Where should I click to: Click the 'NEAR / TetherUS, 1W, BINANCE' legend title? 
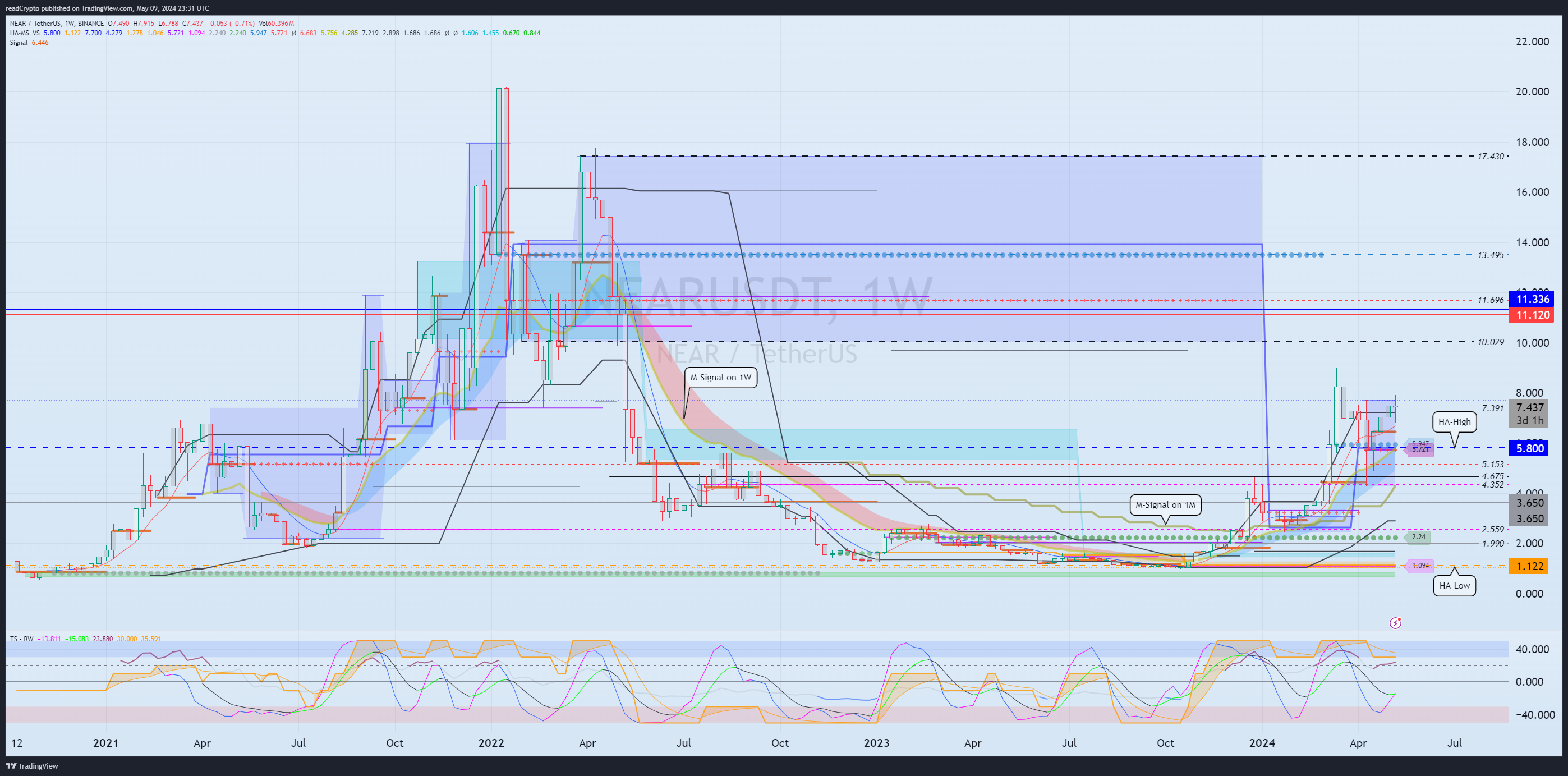57,24
